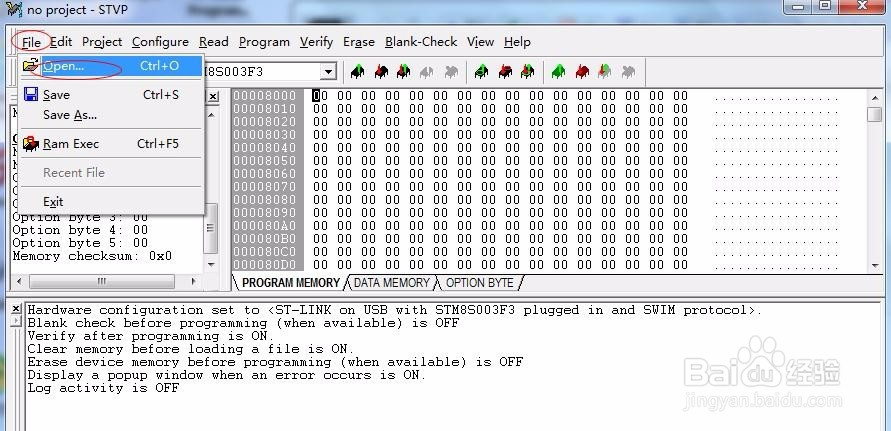The image size is (891, 431).
Task: Close the bottom log output panel
Action: (16, 309)
